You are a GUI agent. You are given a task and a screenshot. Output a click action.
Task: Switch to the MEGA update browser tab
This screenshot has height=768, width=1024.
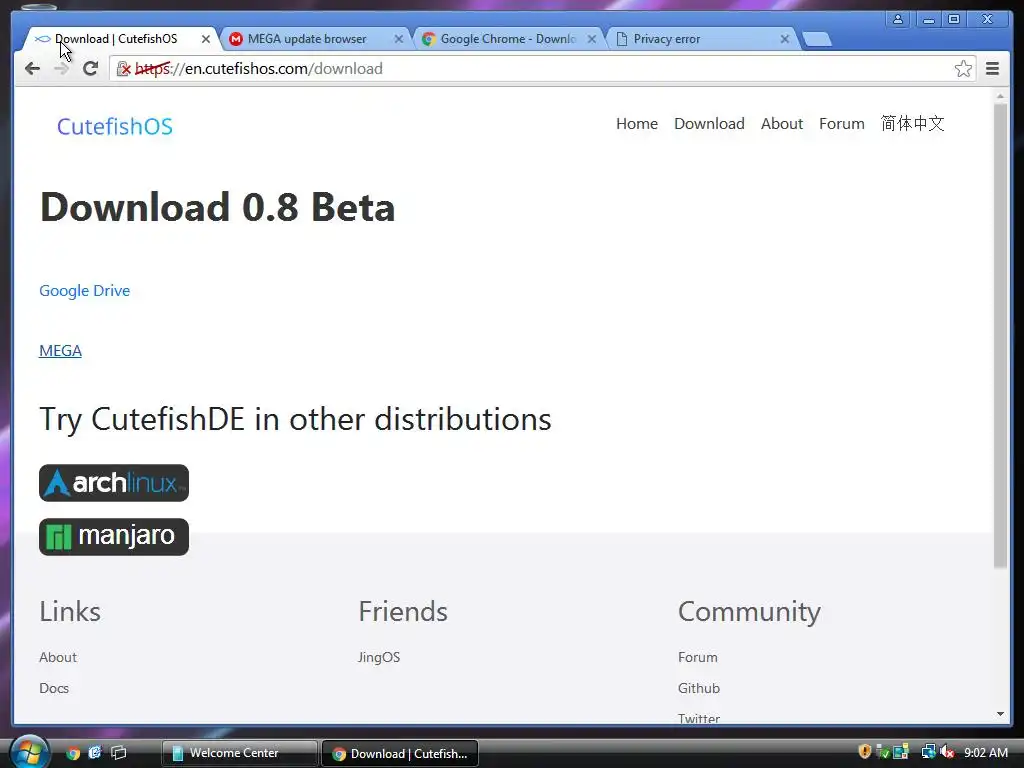(x=314, y=39)
